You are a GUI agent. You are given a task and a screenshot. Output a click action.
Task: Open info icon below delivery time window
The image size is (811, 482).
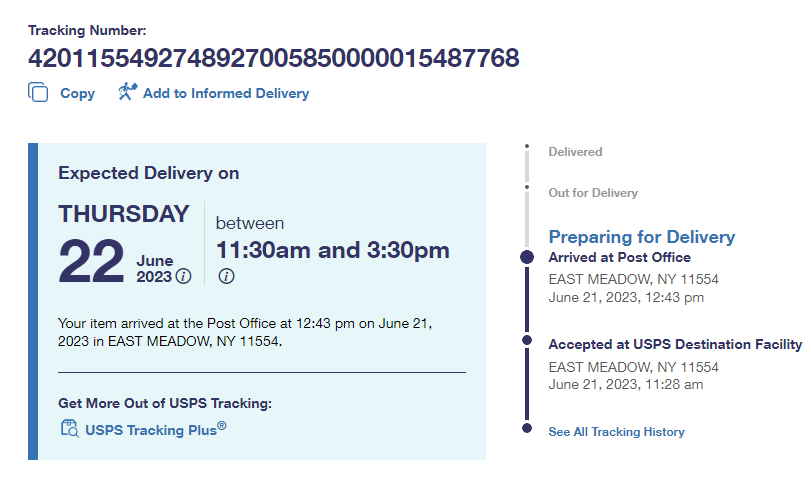tap(226, 276)
